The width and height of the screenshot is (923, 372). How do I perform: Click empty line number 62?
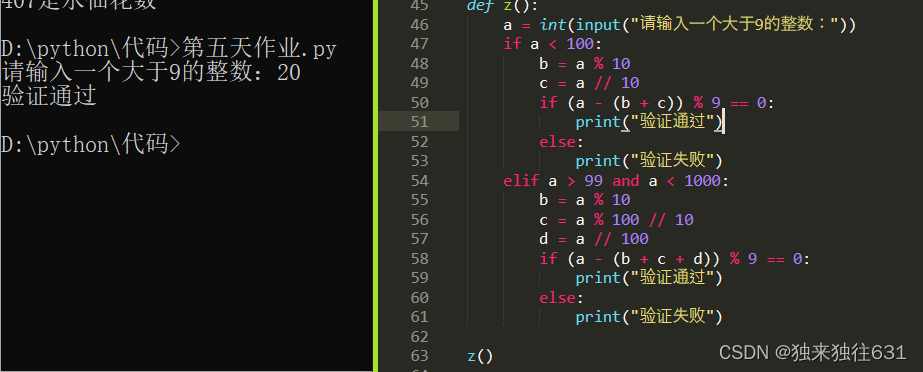tap(419, 337)
